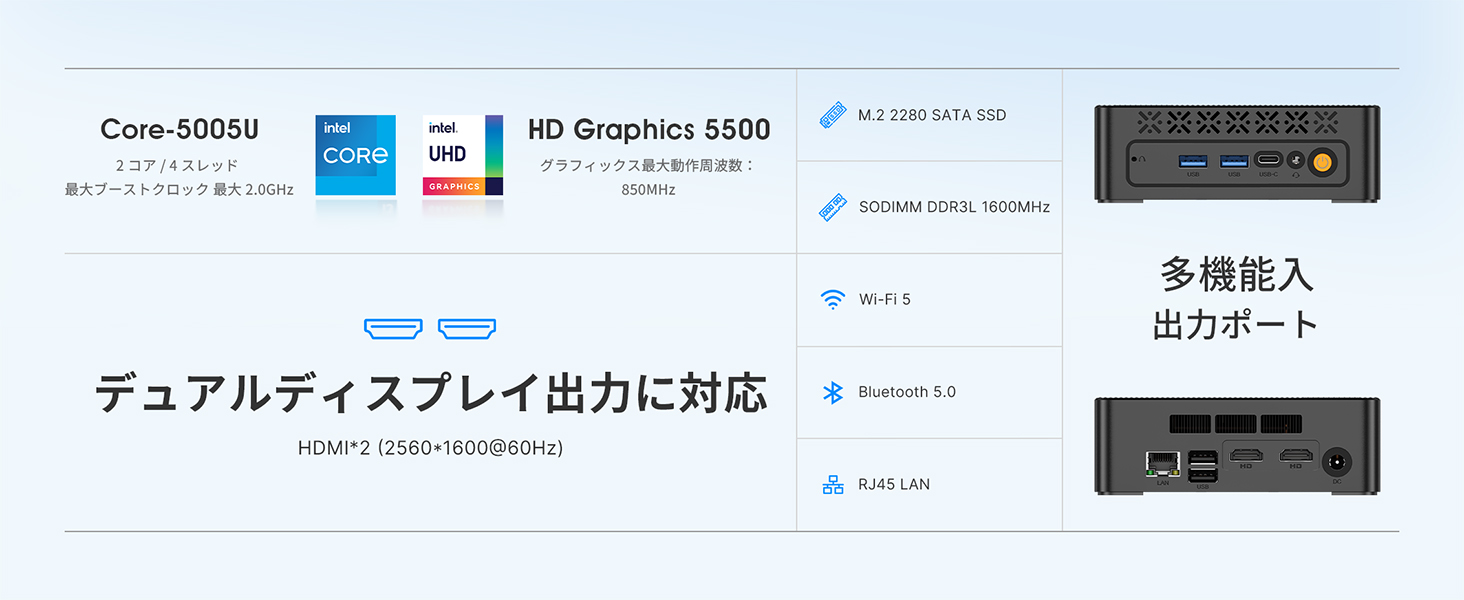This screenshot has height=600, width=1464.
Task: Click the rear ventilation slots of the mini PC
Action: 1236,424
